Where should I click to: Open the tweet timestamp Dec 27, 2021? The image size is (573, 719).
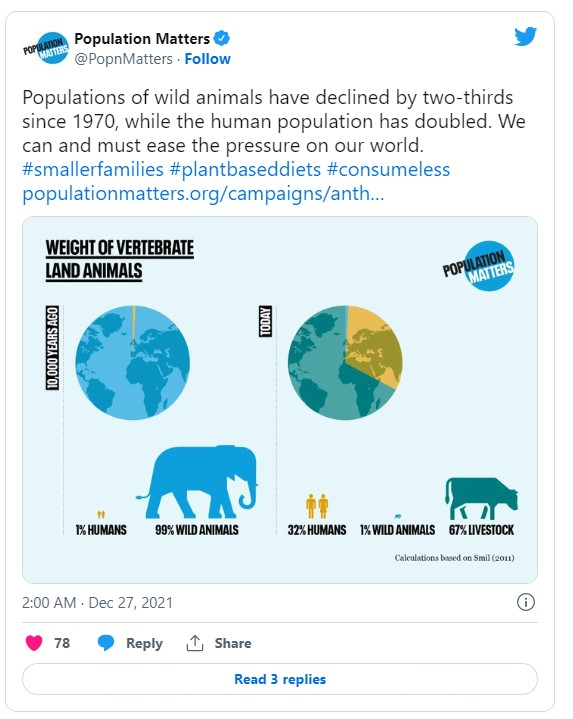click(98, 603)
